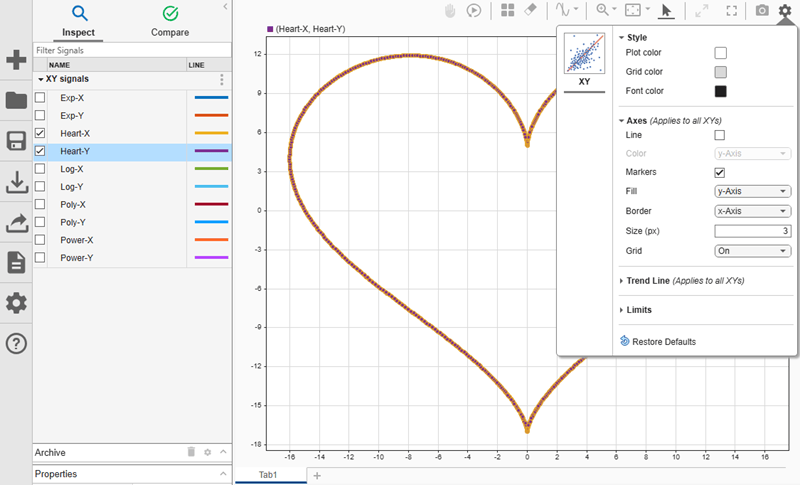Select the arrow pointer tool

pos(666,11)
